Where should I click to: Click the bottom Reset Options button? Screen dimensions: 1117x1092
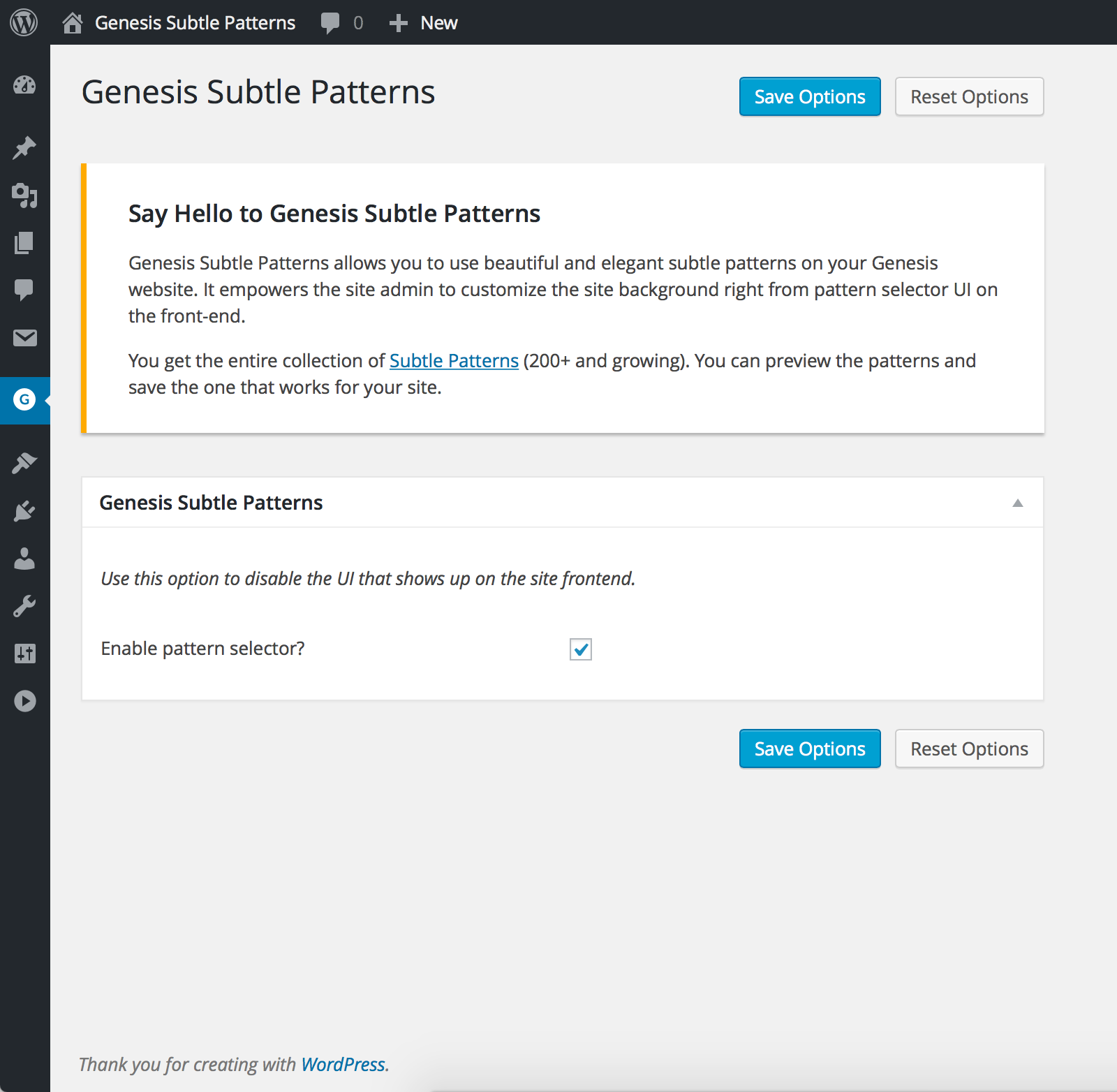[970, 748]
